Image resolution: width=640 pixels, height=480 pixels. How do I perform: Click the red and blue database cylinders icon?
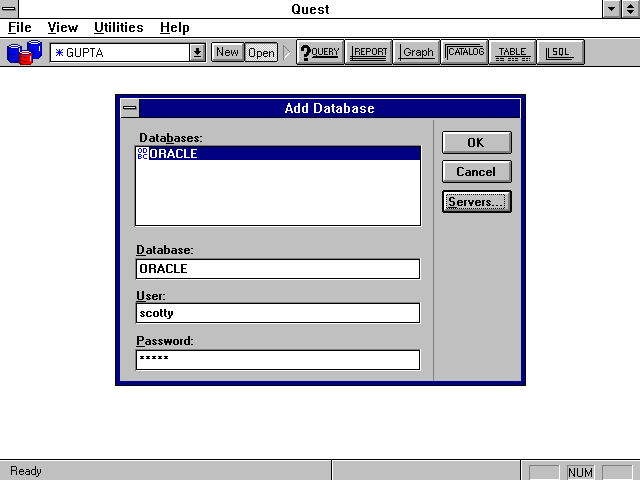click(24, 52)
